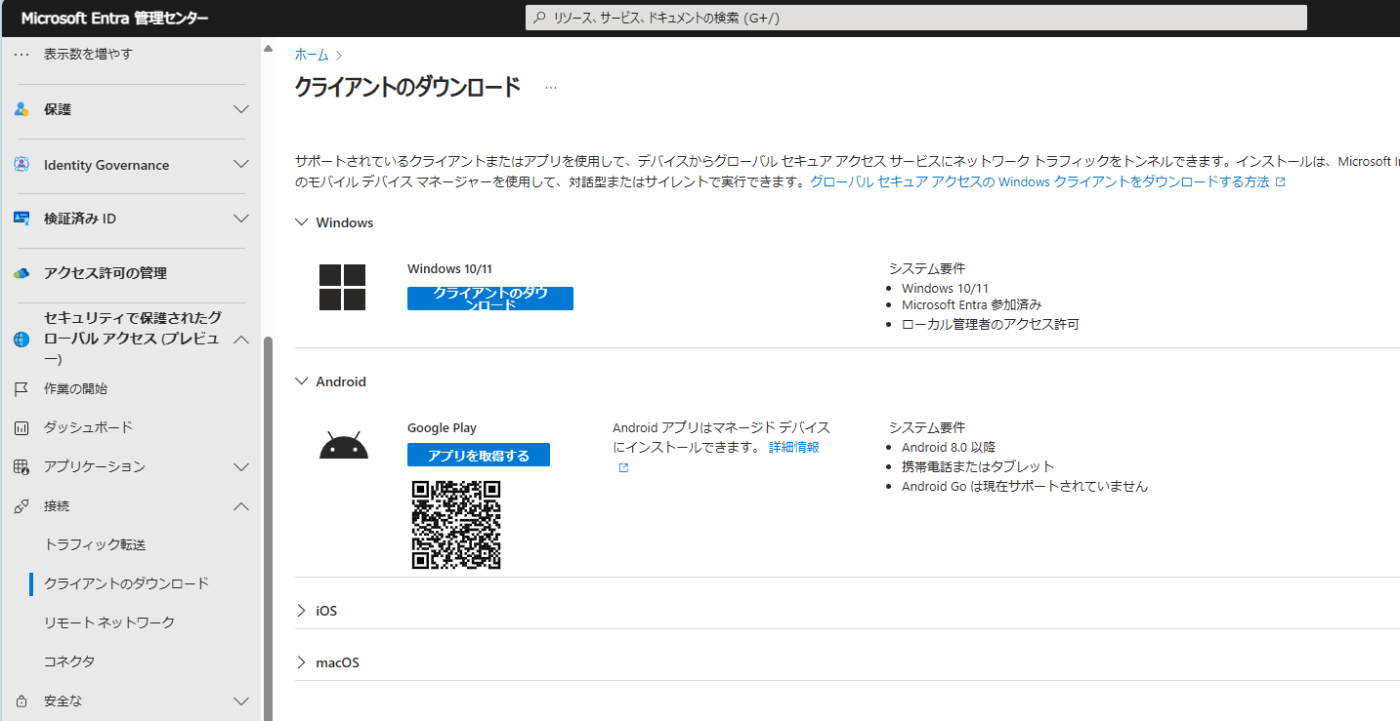
Task: Click the アプリケーション grid icon
Action: [21, 467]
